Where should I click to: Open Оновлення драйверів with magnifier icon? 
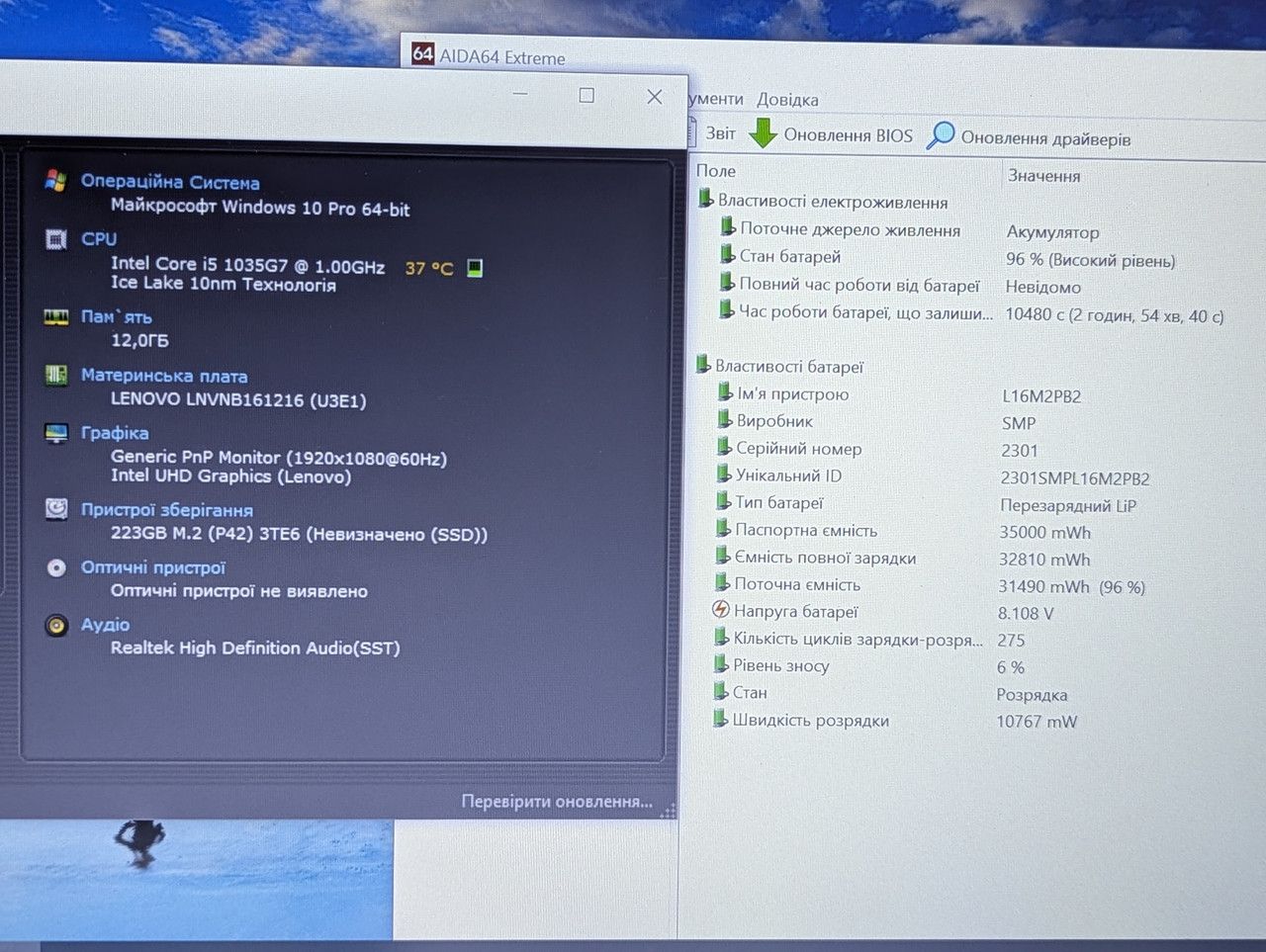[1029, 137]
